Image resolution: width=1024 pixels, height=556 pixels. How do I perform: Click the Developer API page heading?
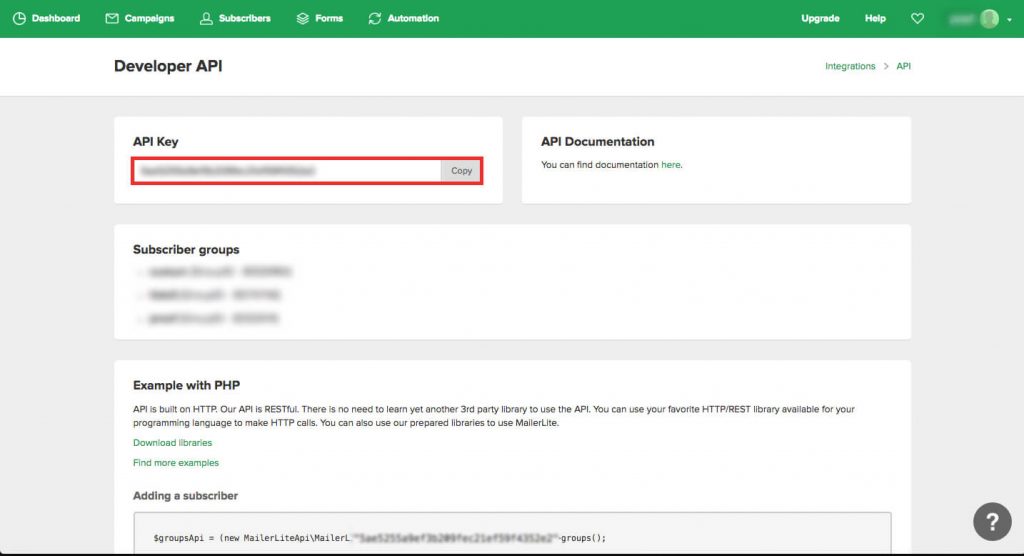click(168, 66)
